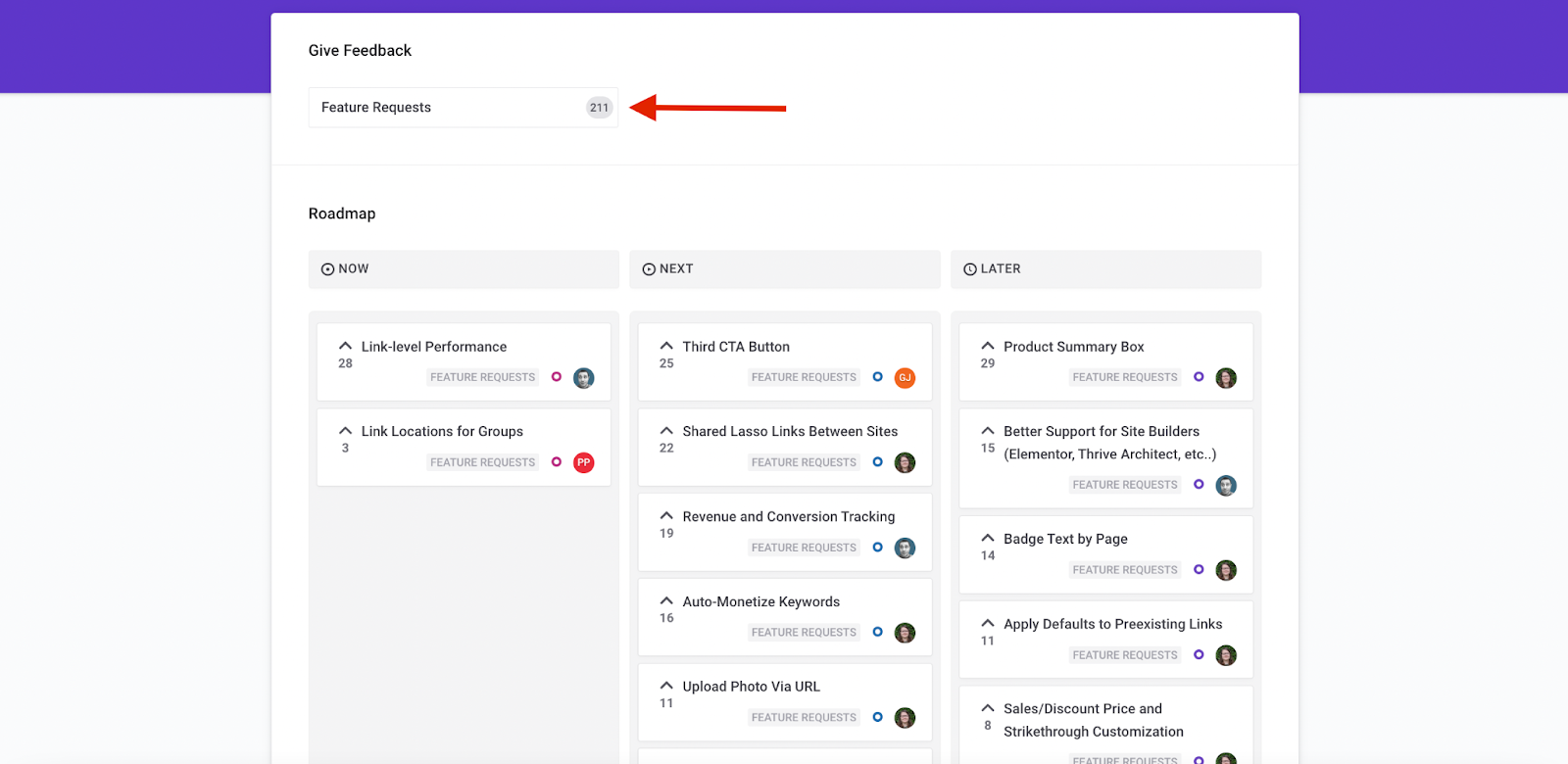Screen dimensions: 1568x764
Task: Click Feature Requests tag on Upload Photo Via URL
Action: [804, 718]
